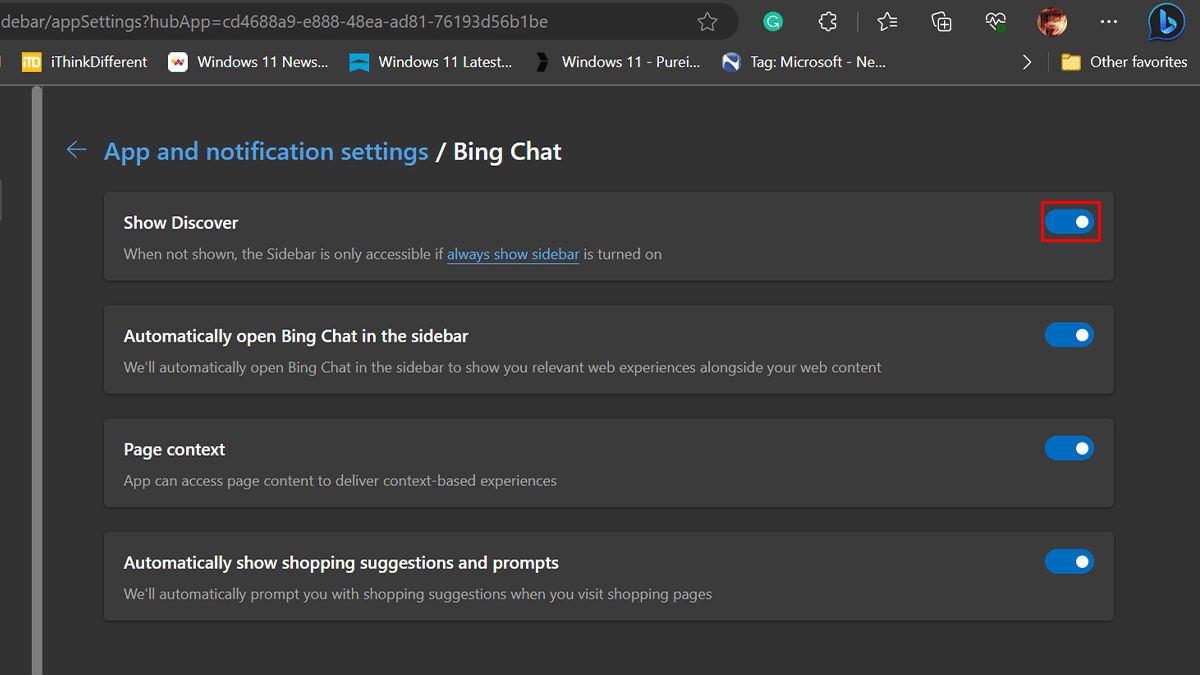Image resolution: width=1200 pixels, height=675 pixels.
Task: Open Settings and more ellipsis menu
Action: pyautogui.click(x=1108, y=21)
